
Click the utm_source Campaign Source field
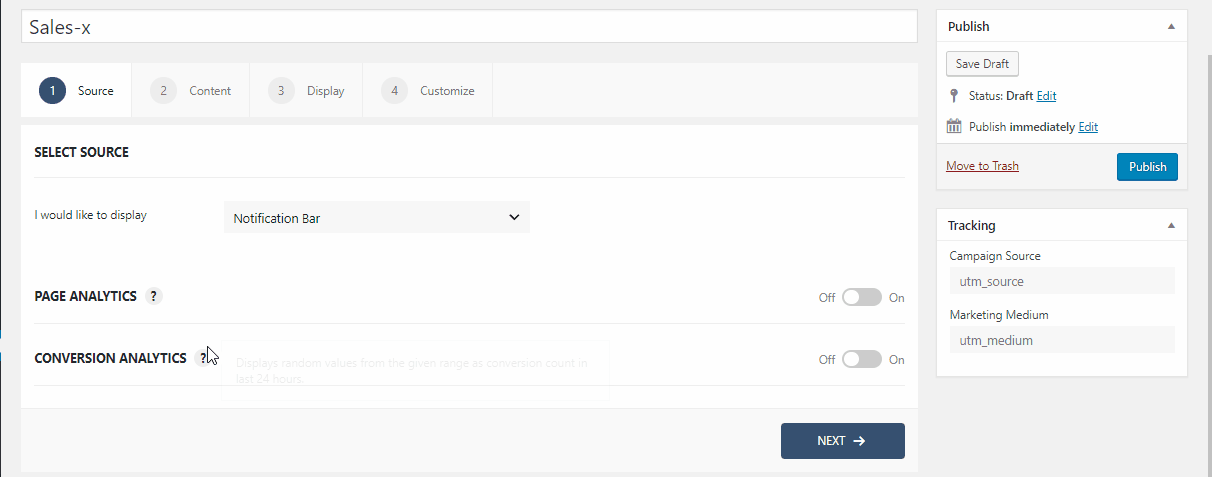1061,281
